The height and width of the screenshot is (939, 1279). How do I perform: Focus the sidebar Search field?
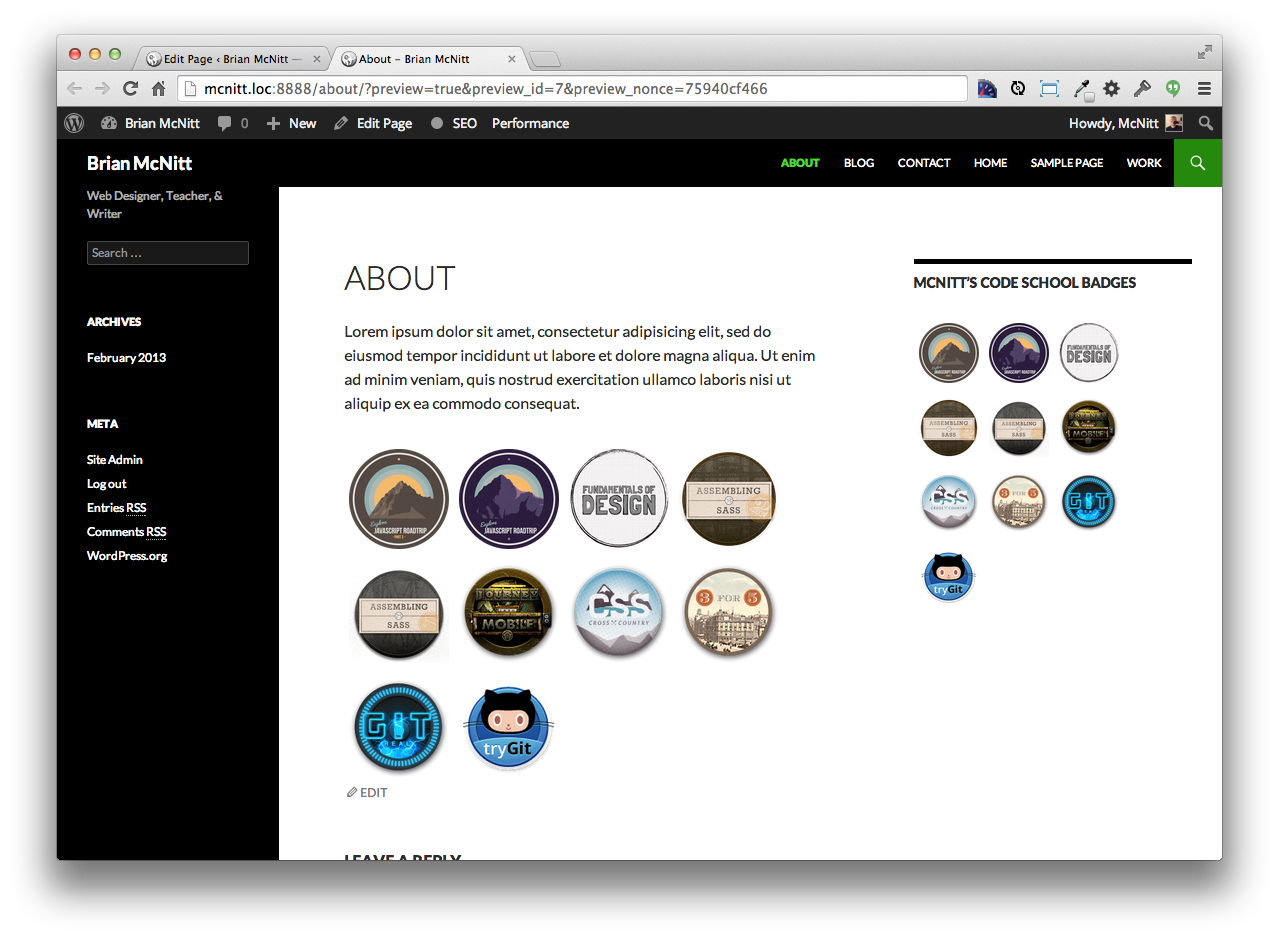(168, 253)
